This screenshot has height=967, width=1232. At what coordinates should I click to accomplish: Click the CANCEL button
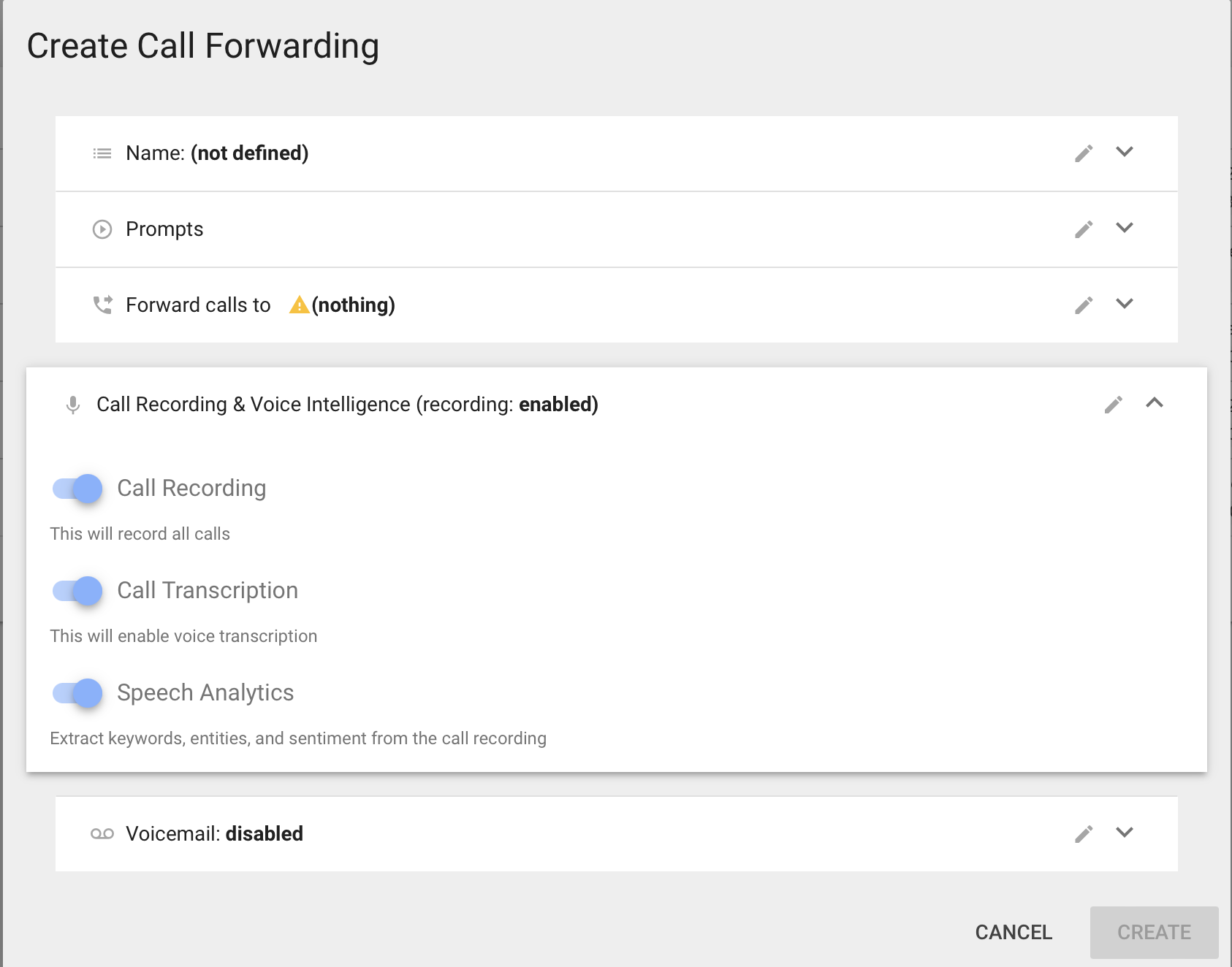(x=1014, y=932)
